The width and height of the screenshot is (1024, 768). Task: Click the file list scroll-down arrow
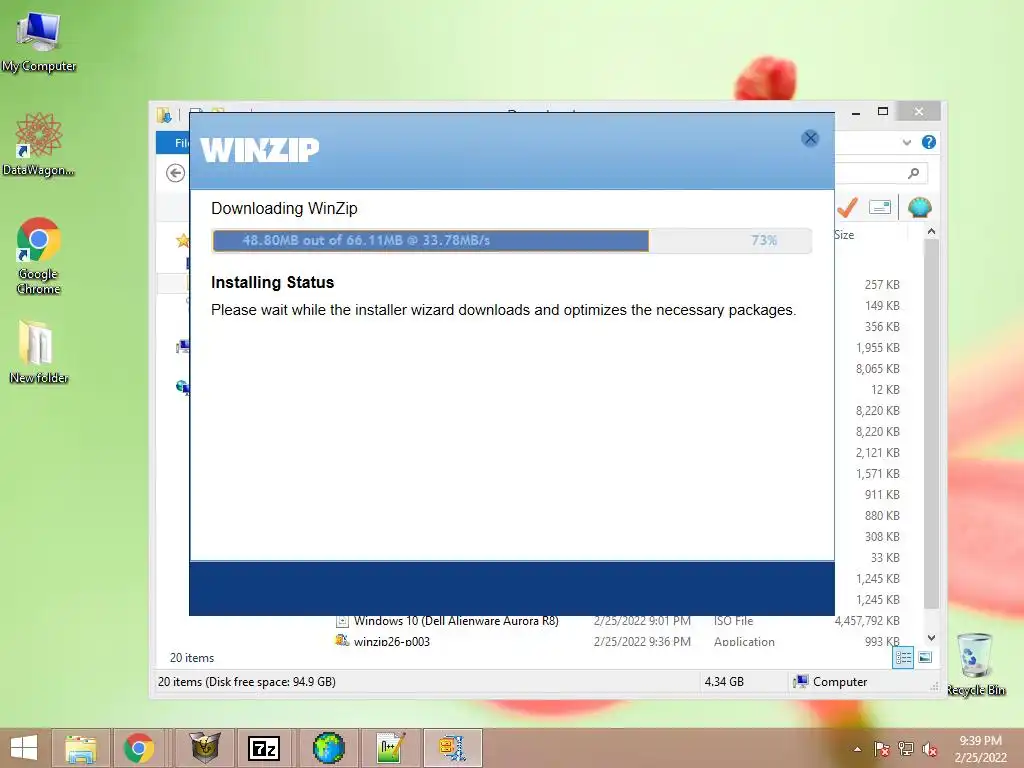(x=931, y=637)
